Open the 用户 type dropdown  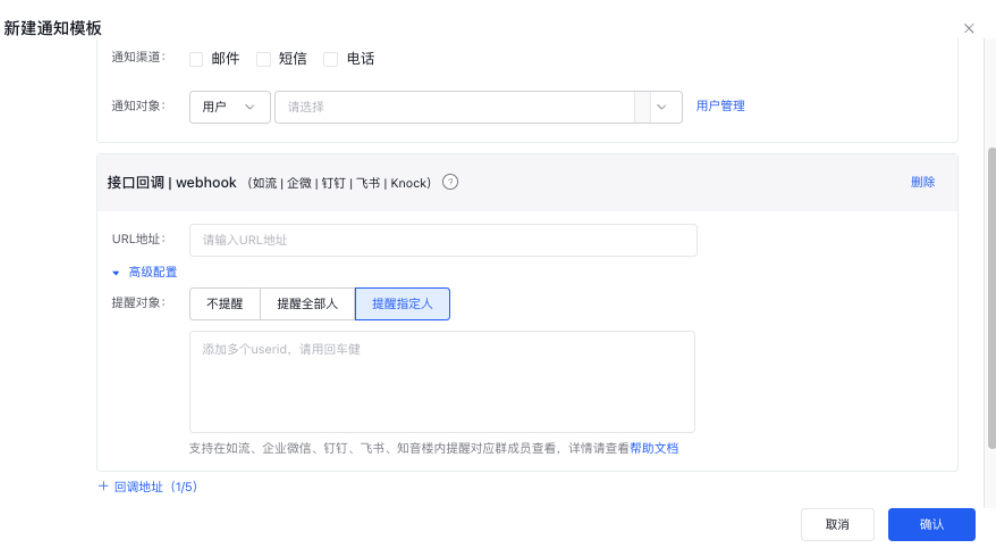[x=229, y=107]
